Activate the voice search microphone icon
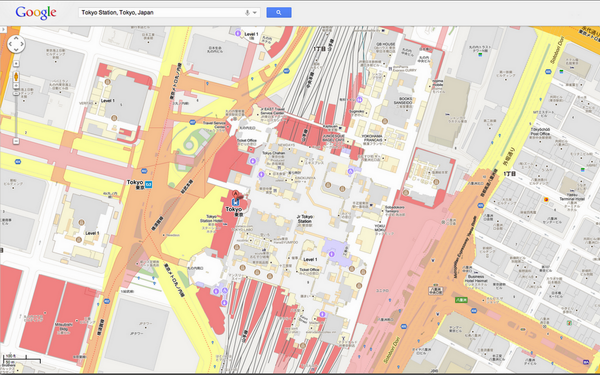Screen dimensions: 600x375 pyautogui.click(x=247, y=13)
